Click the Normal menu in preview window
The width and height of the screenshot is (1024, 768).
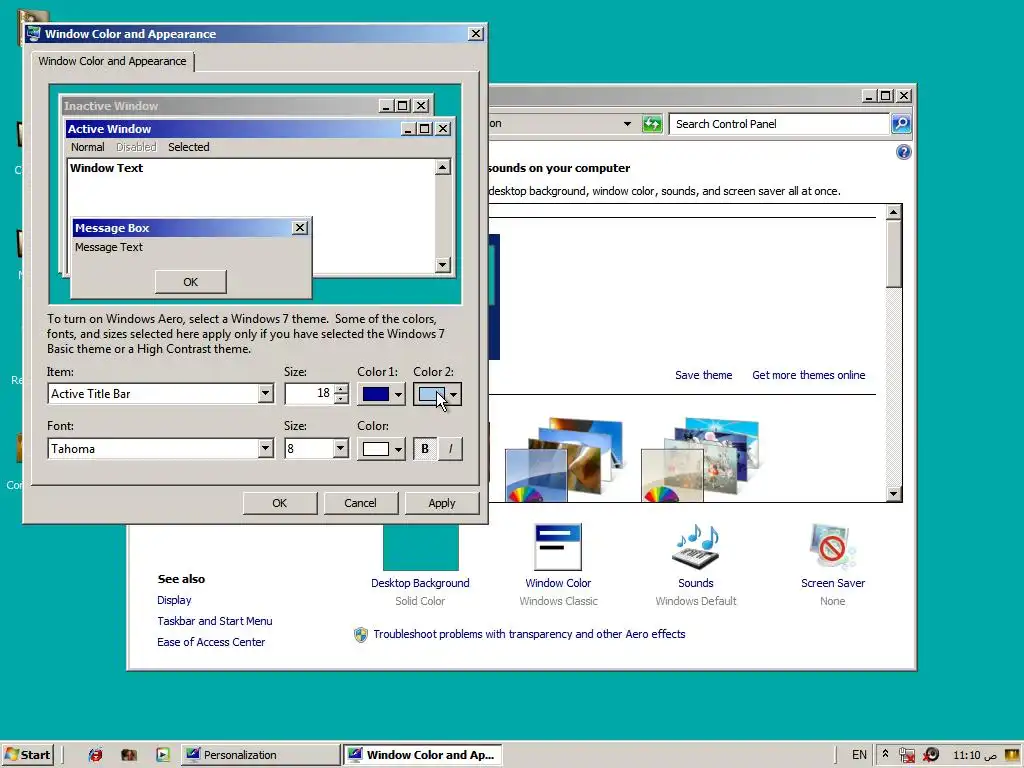point(88,147)
